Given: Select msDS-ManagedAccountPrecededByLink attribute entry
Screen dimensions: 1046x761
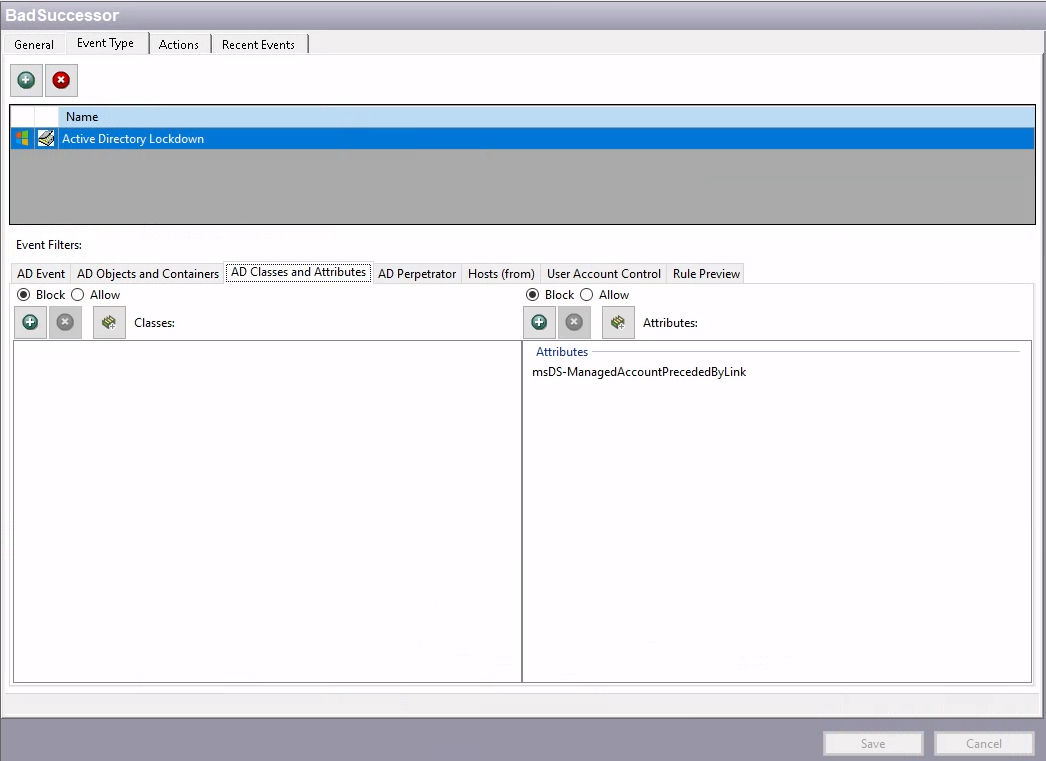Looking at the screenshot, I should [639, 372].
